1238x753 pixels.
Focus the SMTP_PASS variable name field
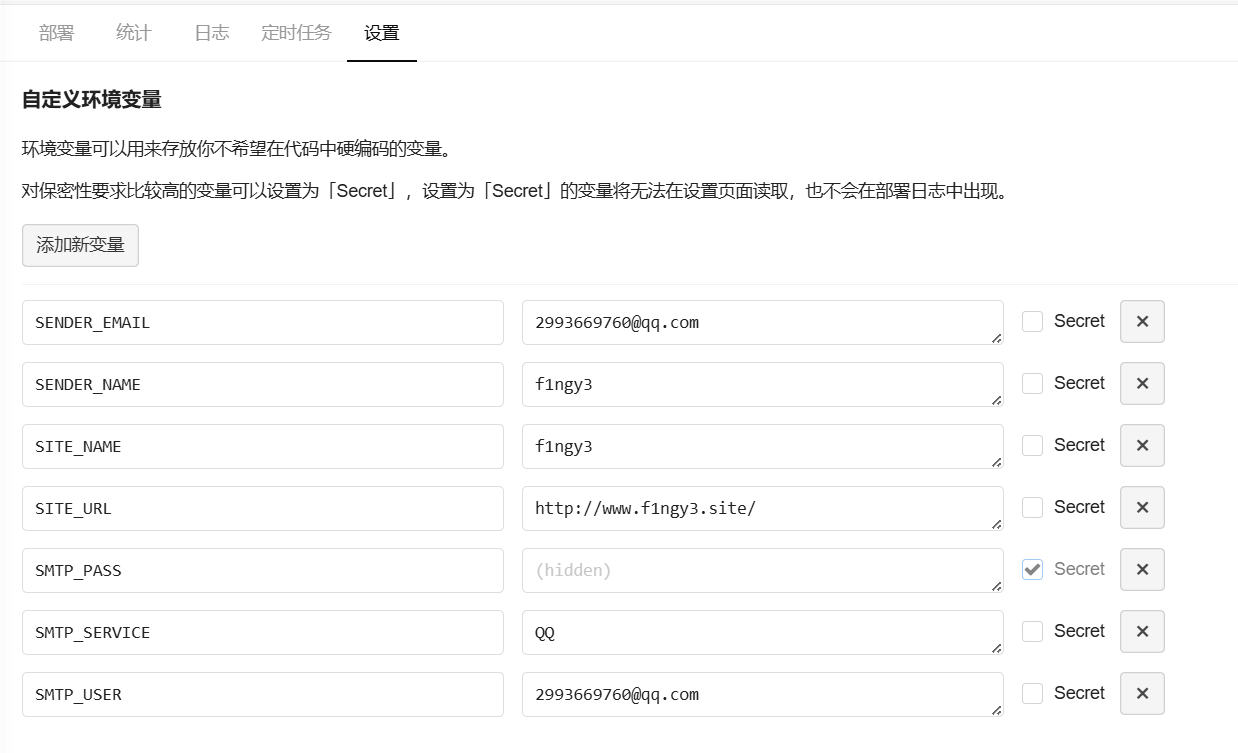click(263, 570)
